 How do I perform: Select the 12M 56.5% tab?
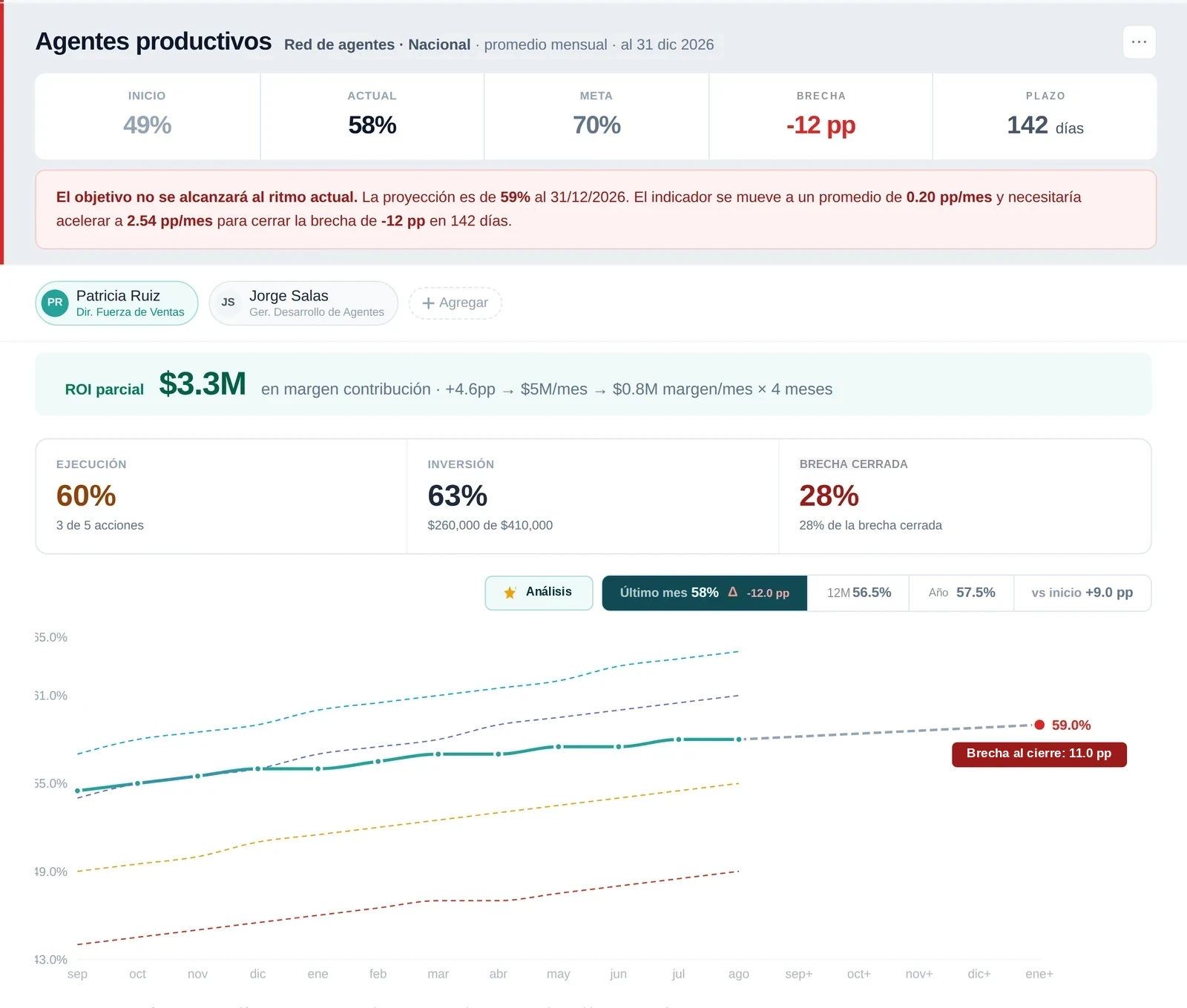(x=858, y=593)
